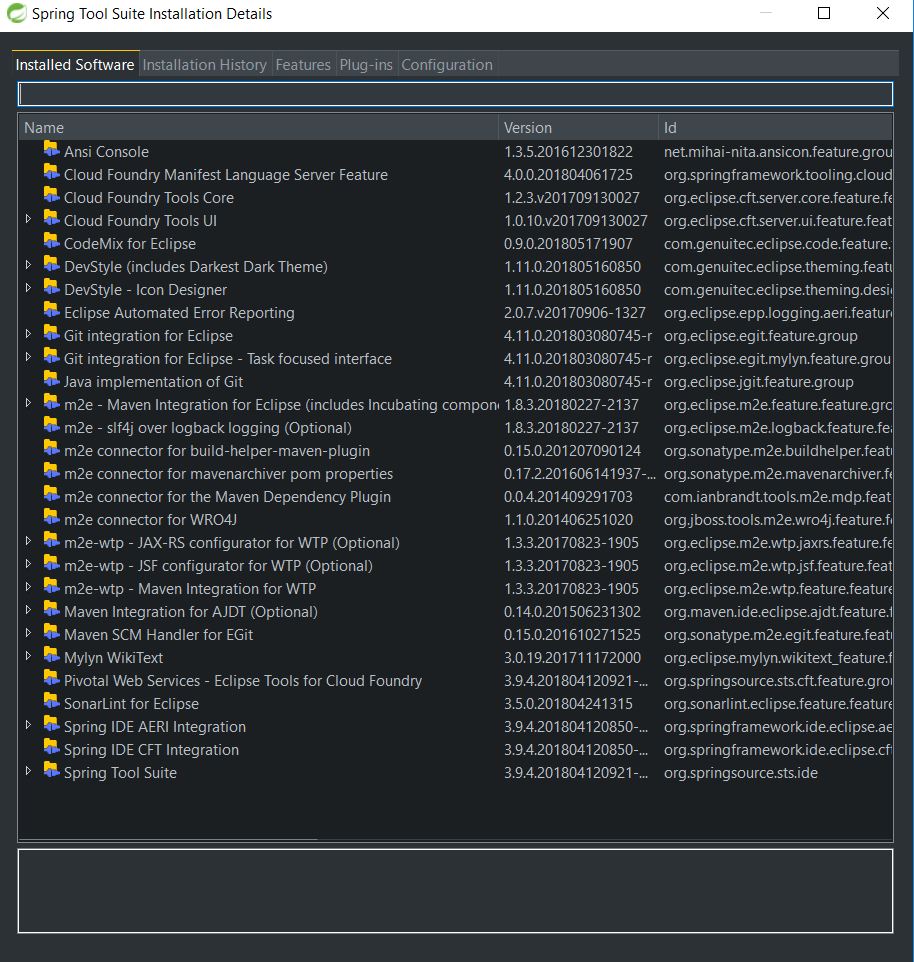Click the Spring IDE AERI Integration icon
The width and height of the screenshot is (914, 962).
pyautogui.click(x=52, y=726)
